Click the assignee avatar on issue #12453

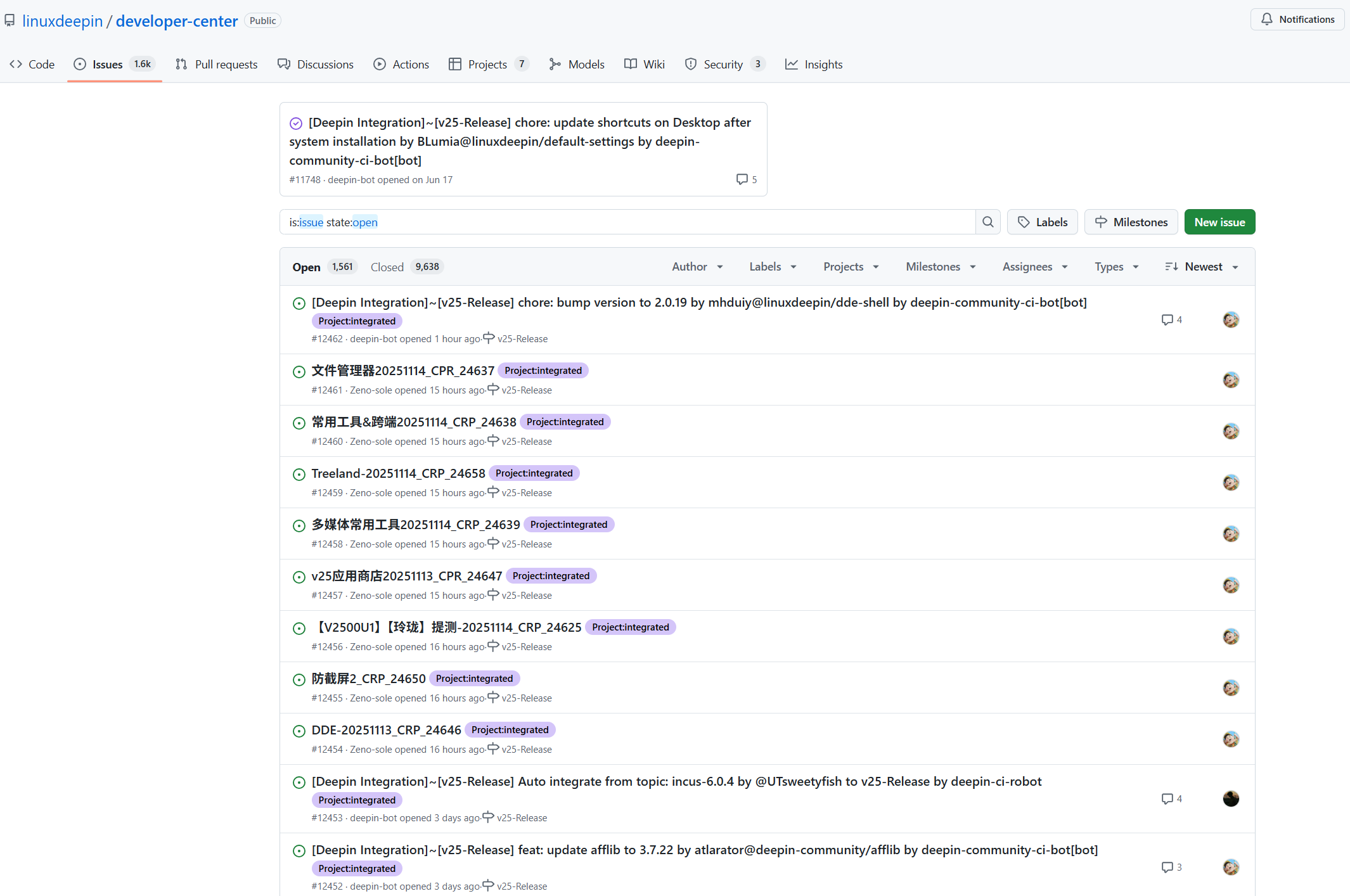point(1231,798)
